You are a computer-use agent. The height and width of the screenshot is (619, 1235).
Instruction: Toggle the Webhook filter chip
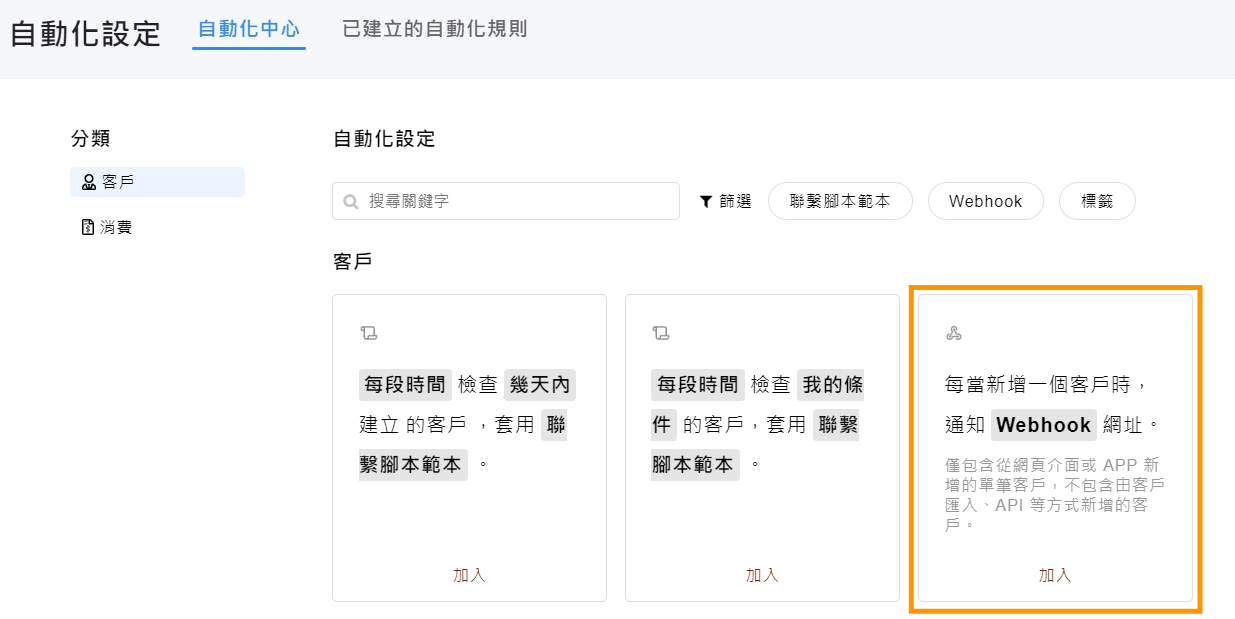click(986, 201)
